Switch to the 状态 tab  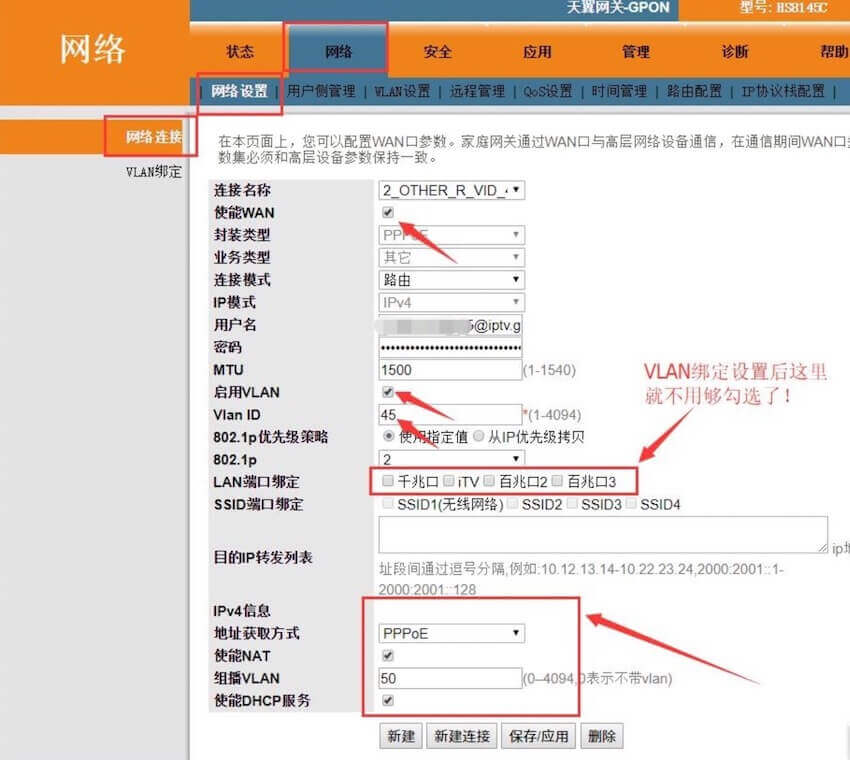point(241,52)
